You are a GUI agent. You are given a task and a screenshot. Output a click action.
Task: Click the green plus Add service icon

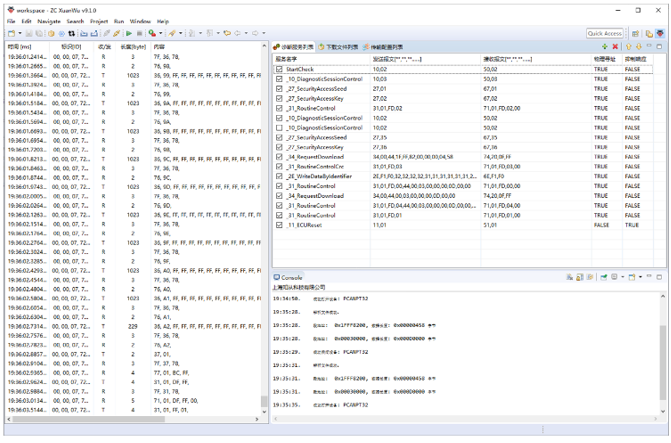(x=605, y=46)
